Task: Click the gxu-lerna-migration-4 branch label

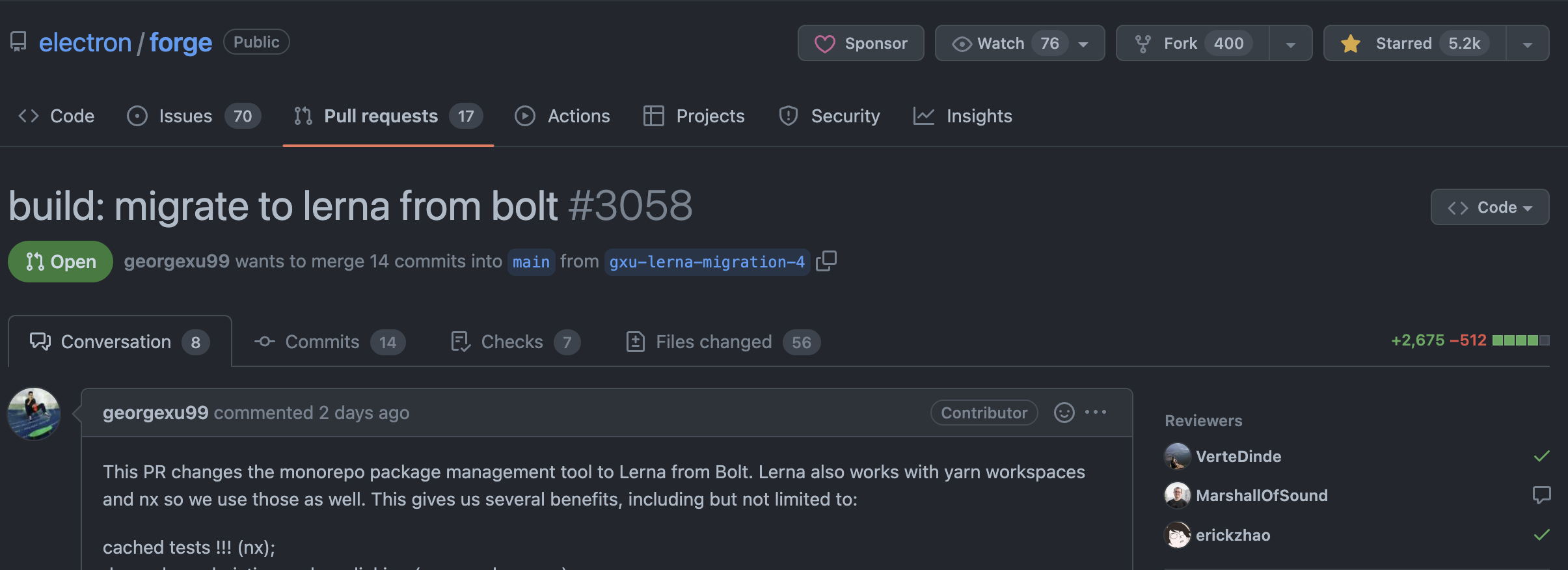Action: point(707,262)
